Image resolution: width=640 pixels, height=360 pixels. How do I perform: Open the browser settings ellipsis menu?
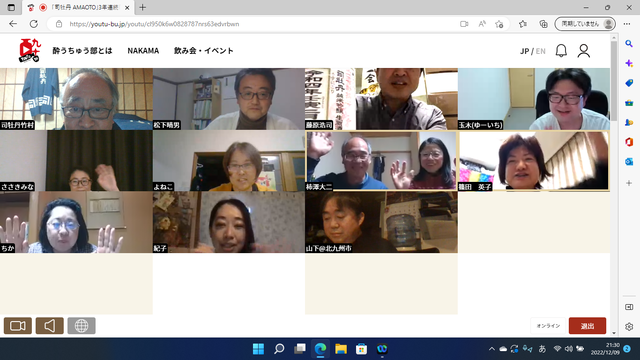click(x=627, y=24)
